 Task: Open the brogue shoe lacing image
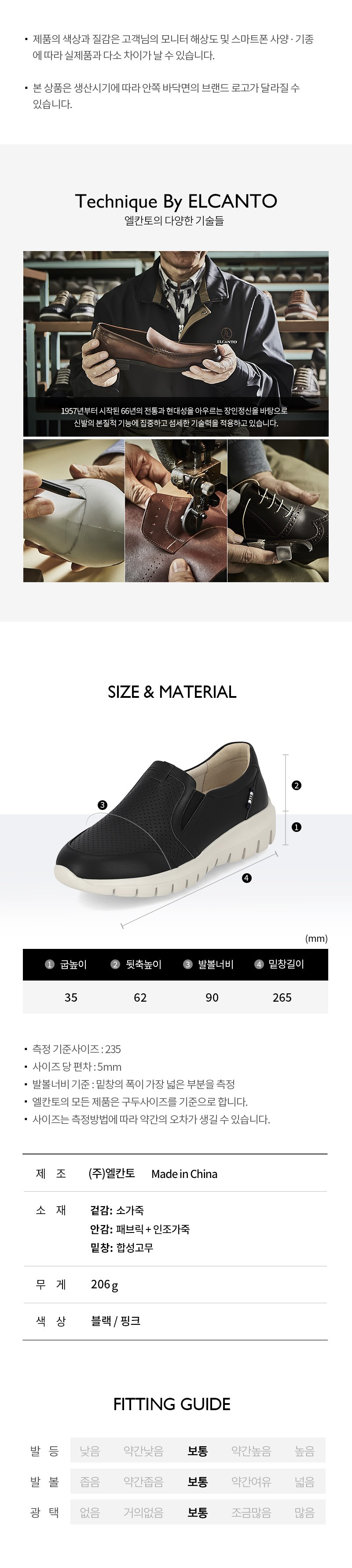[x=279, y=511]
